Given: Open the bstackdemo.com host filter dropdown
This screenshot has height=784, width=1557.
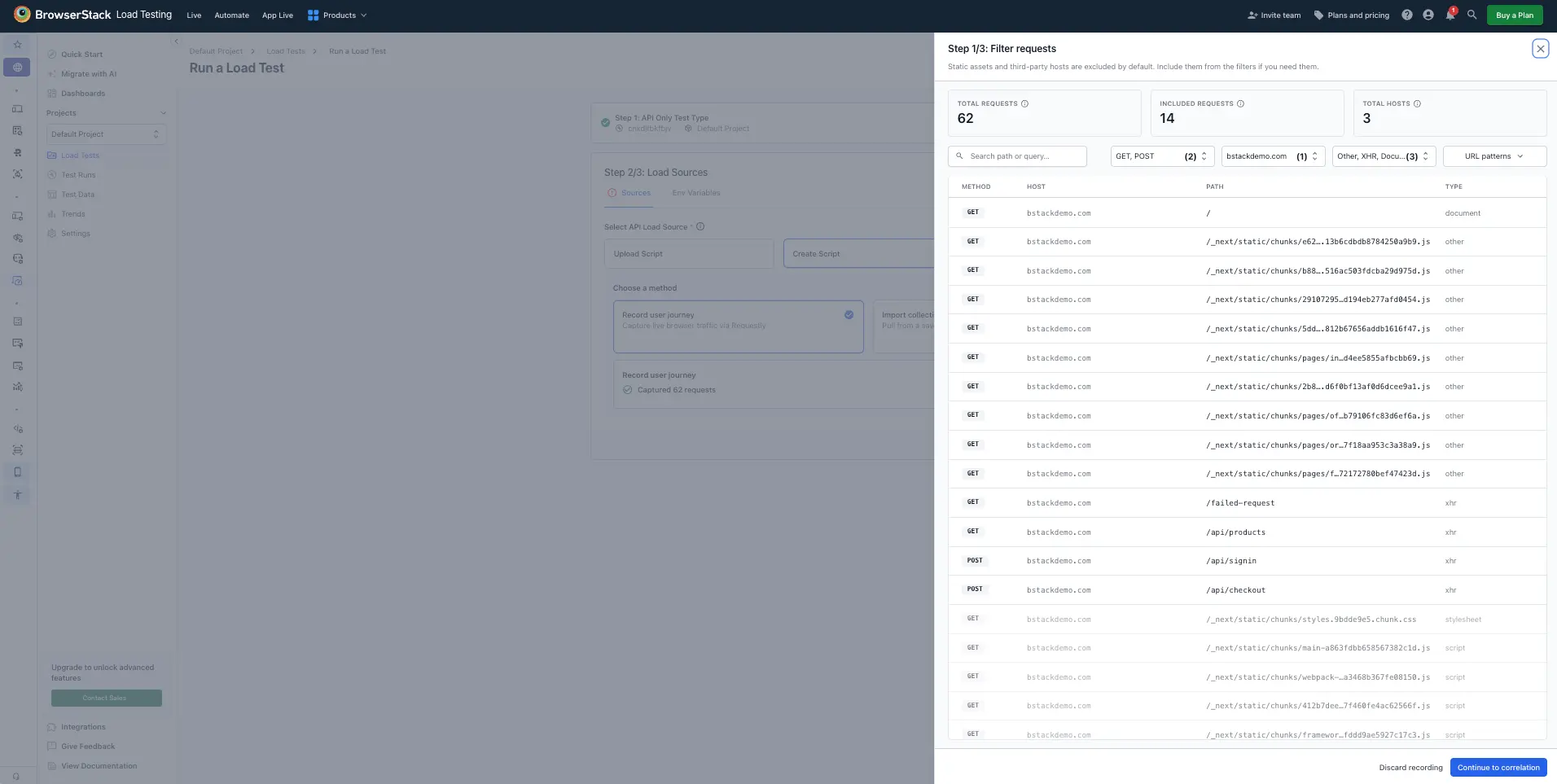Looking at the screenshot, I should pos(1273,156).
